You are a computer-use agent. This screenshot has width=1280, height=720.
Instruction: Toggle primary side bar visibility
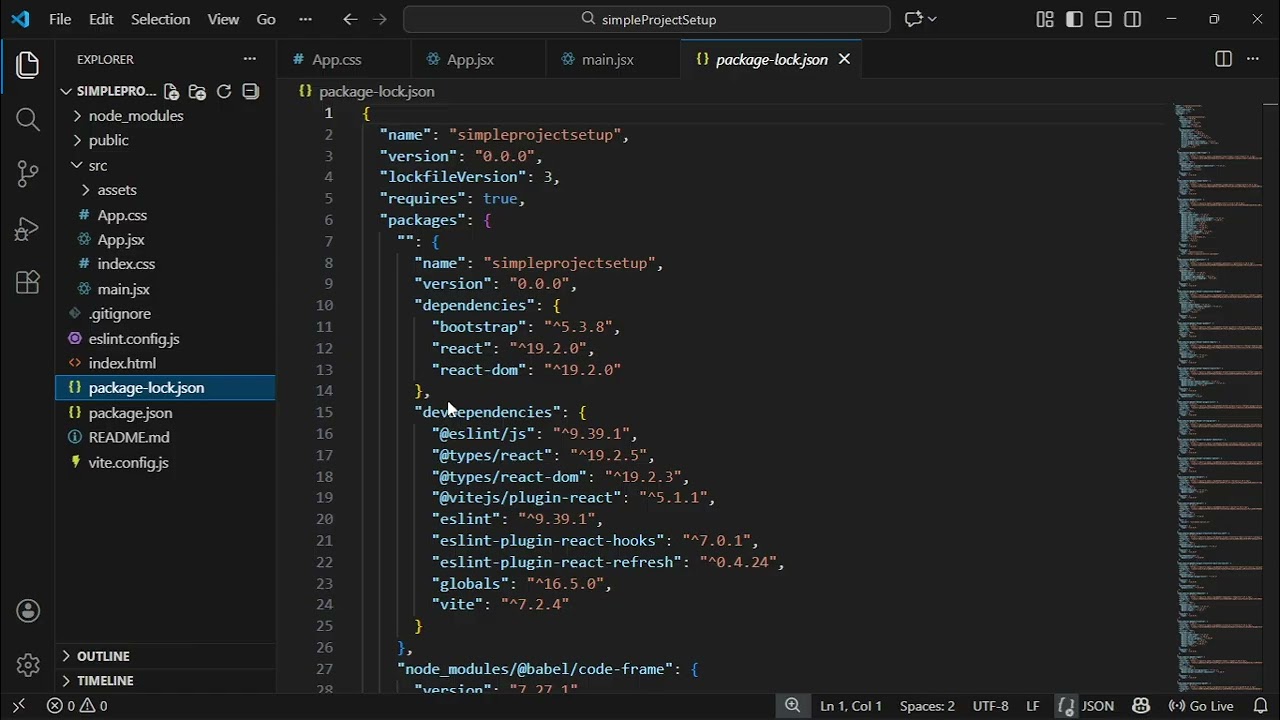click(x=1074, y=19)
